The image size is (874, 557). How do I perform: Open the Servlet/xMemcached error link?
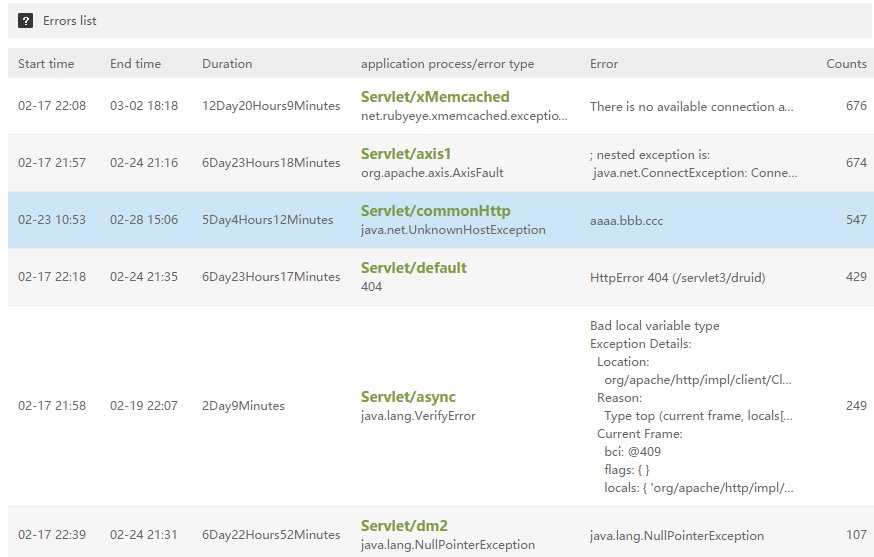tap(435, 97)
